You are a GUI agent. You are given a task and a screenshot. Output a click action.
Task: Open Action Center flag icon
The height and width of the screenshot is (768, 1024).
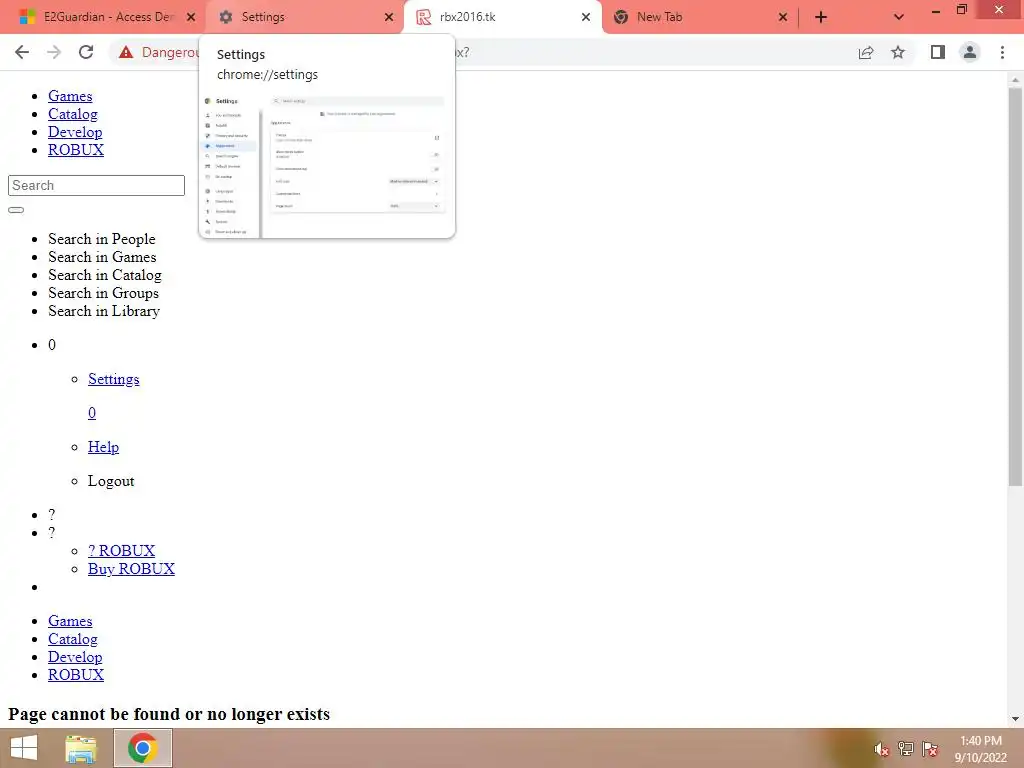pos(929,749)
